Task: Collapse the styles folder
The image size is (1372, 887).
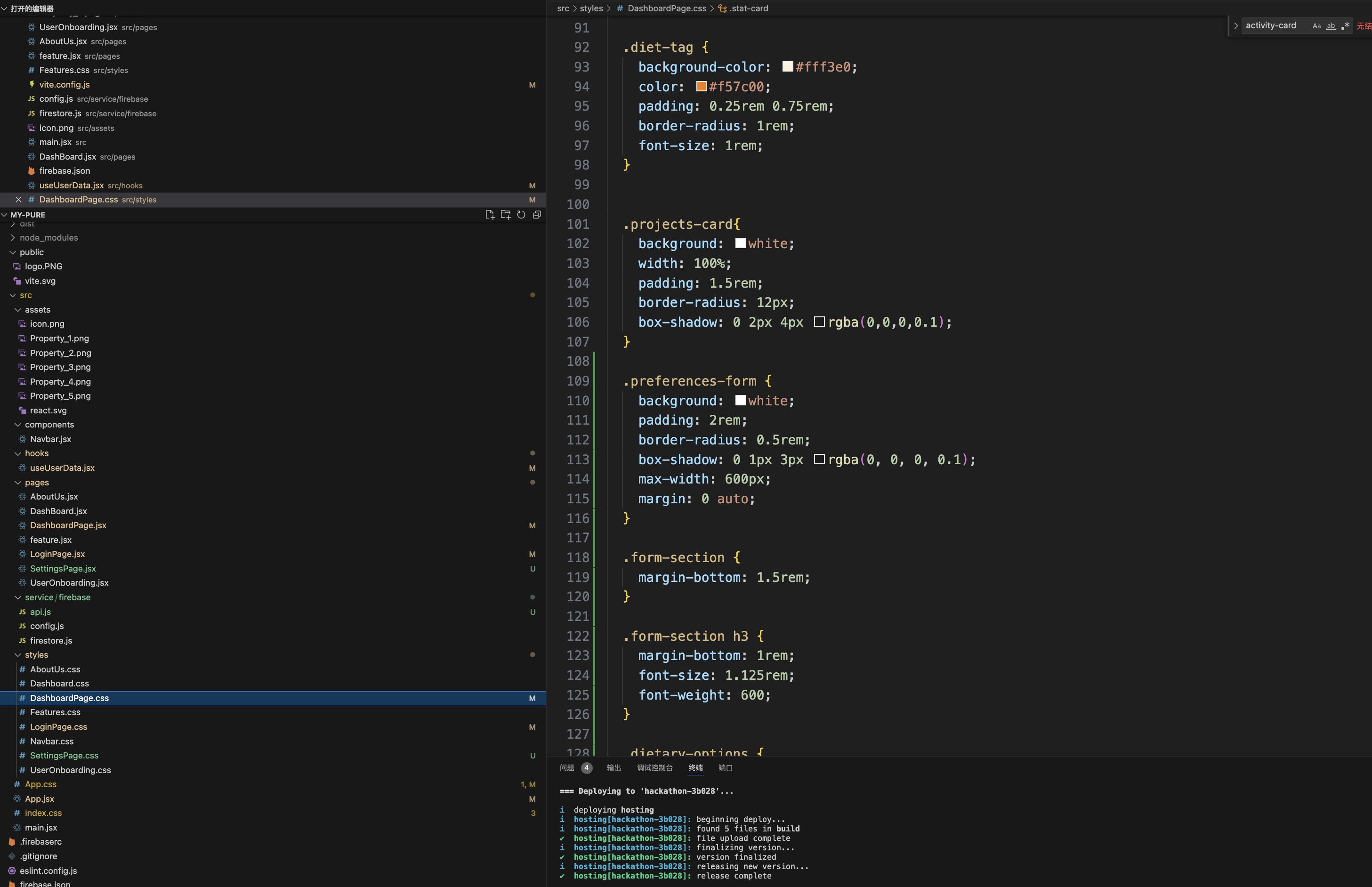Action: [36, 655]
